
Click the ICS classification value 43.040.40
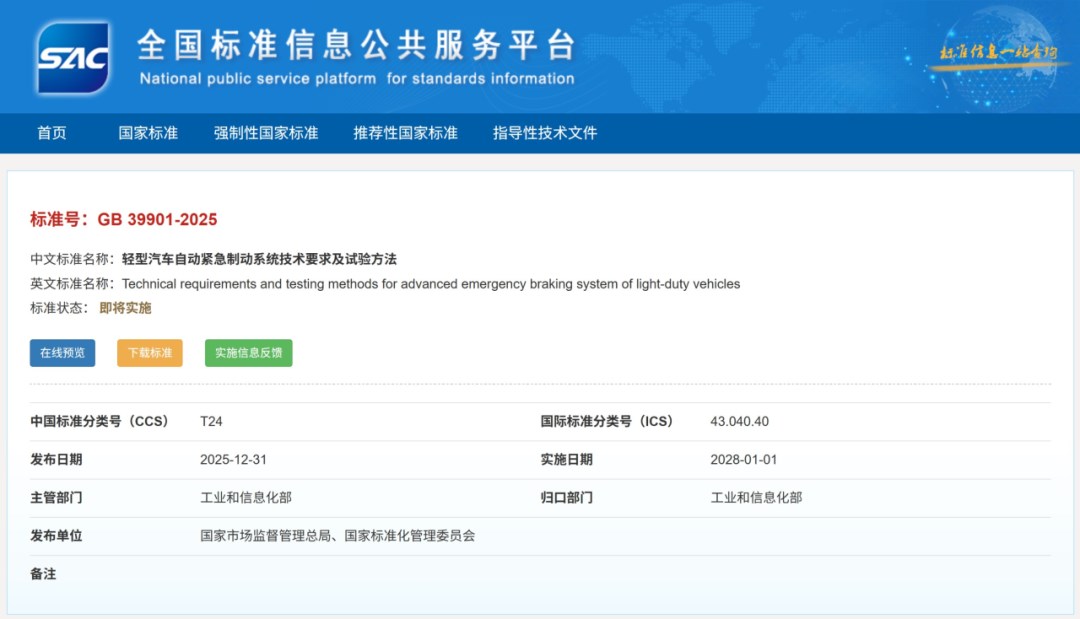[x=739, y=422]
